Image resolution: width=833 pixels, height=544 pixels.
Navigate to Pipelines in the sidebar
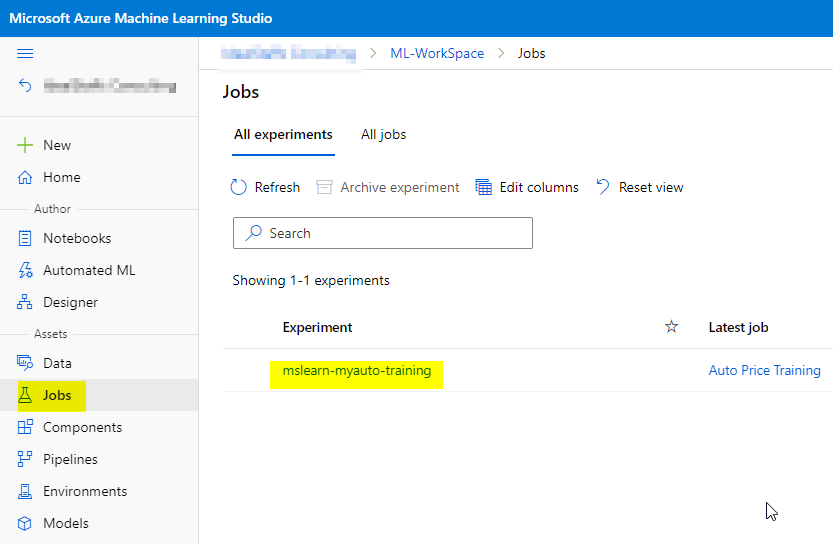[x=70, y=459]
